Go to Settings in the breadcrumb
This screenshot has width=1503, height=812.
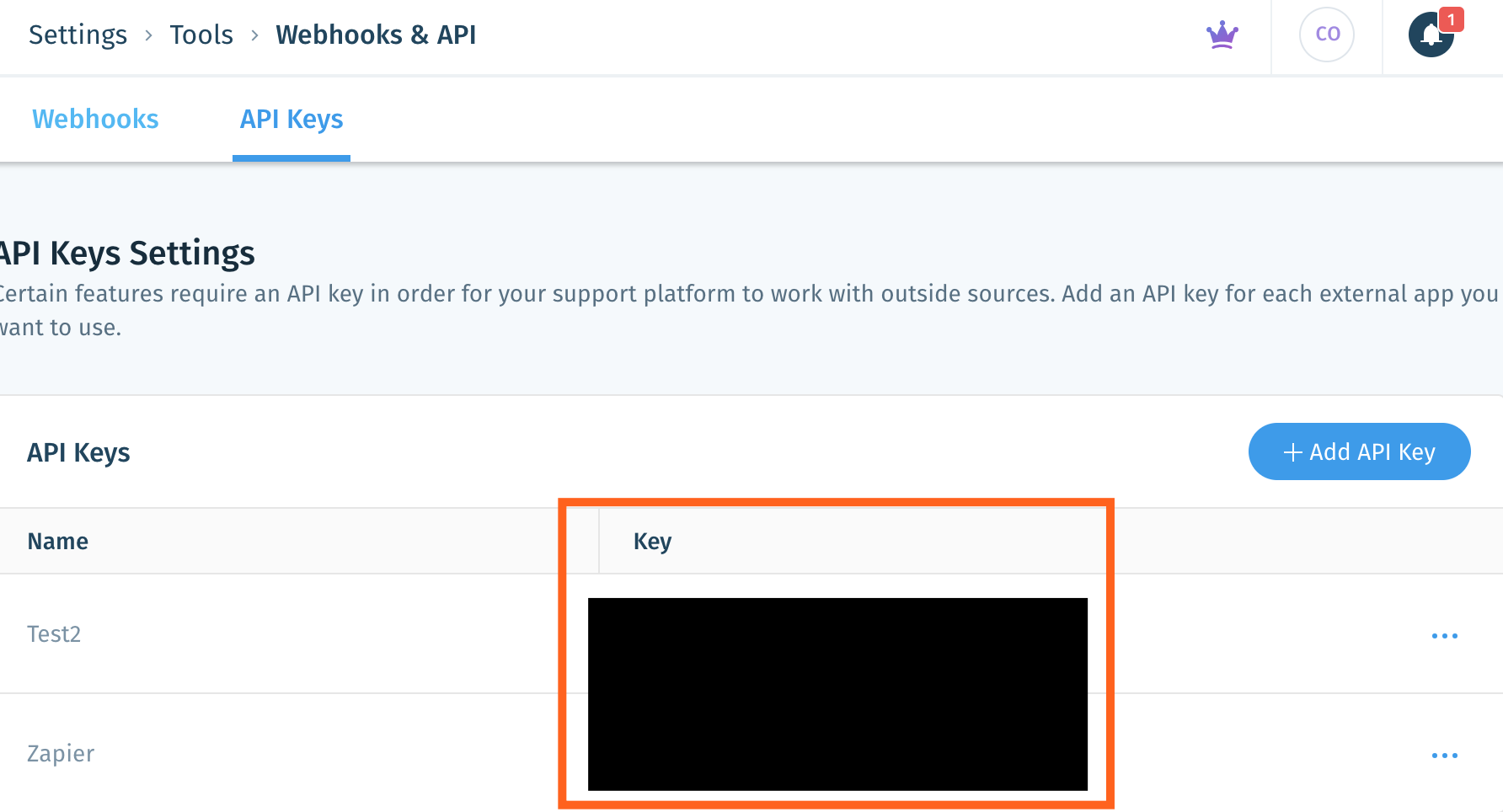[78, 35]
